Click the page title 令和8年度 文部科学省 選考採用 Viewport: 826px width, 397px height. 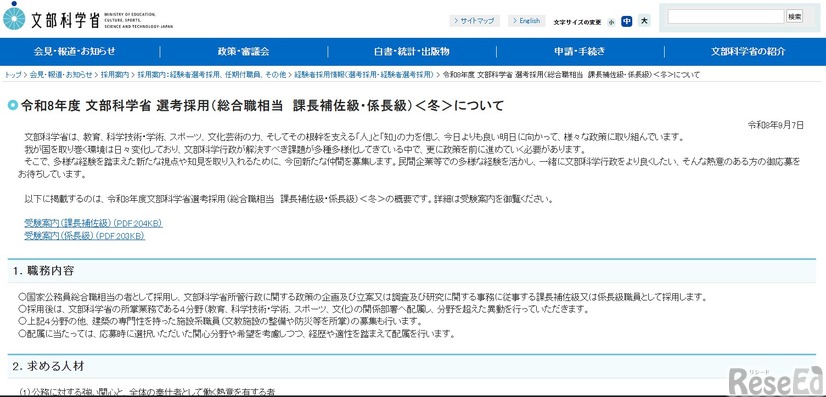(x=262, y=106)
